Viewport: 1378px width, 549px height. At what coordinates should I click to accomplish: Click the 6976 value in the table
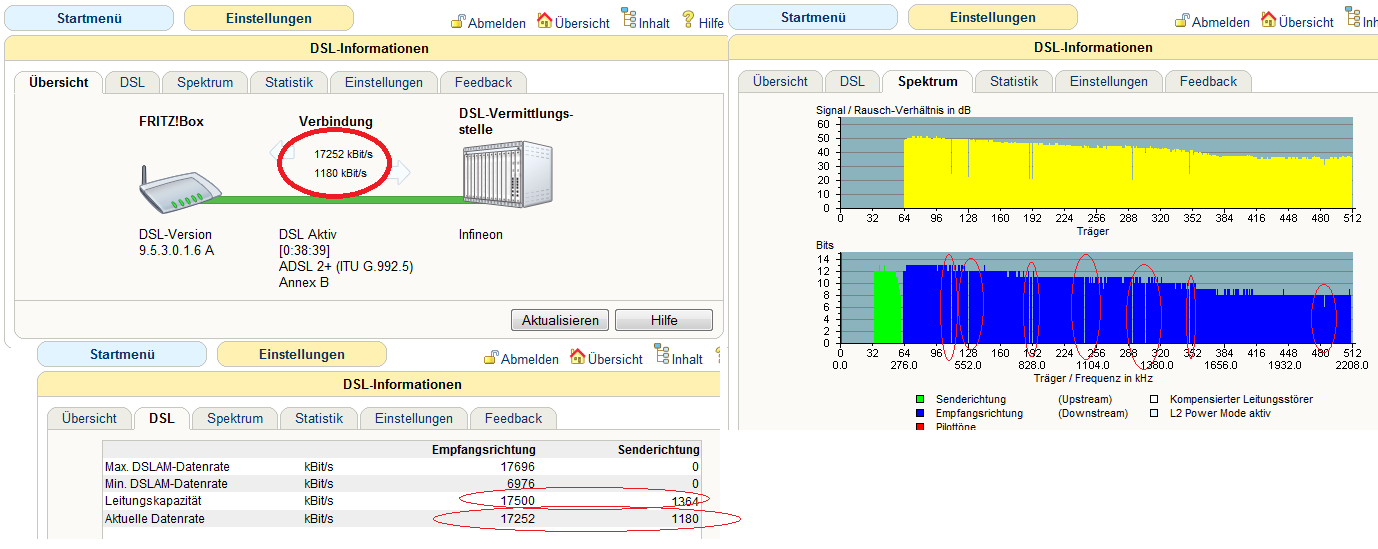(521, 484)
